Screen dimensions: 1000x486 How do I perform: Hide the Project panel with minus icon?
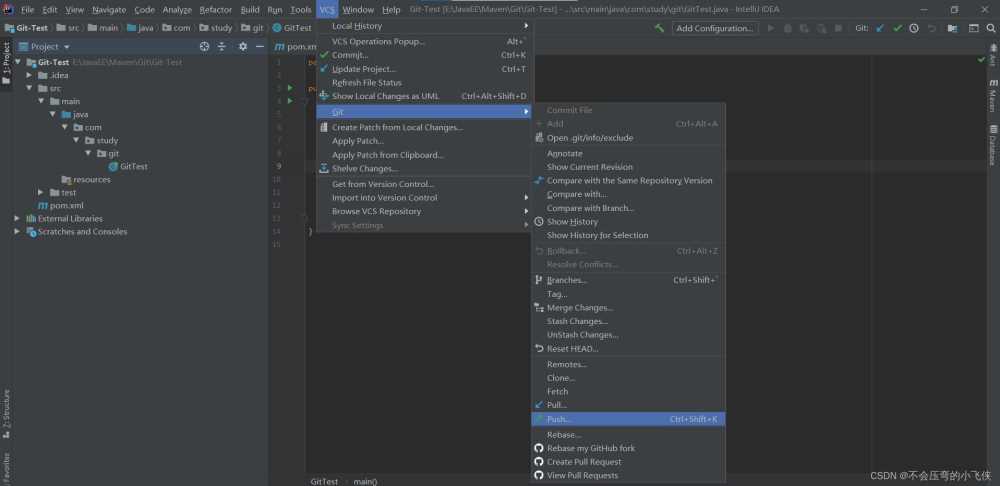click(260, 47)
